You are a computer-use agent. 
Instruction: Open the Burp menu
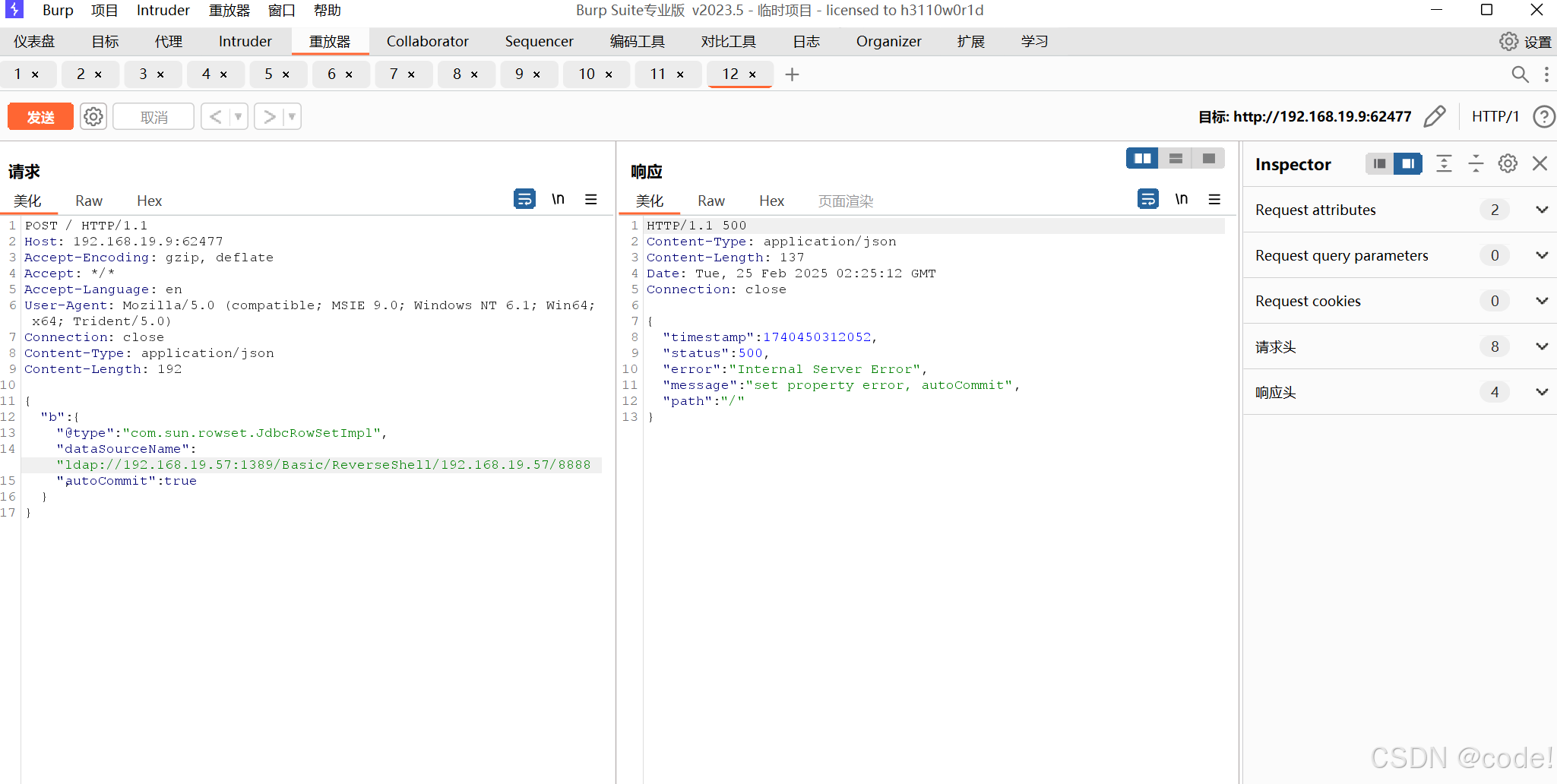click(x=58, y=11)
